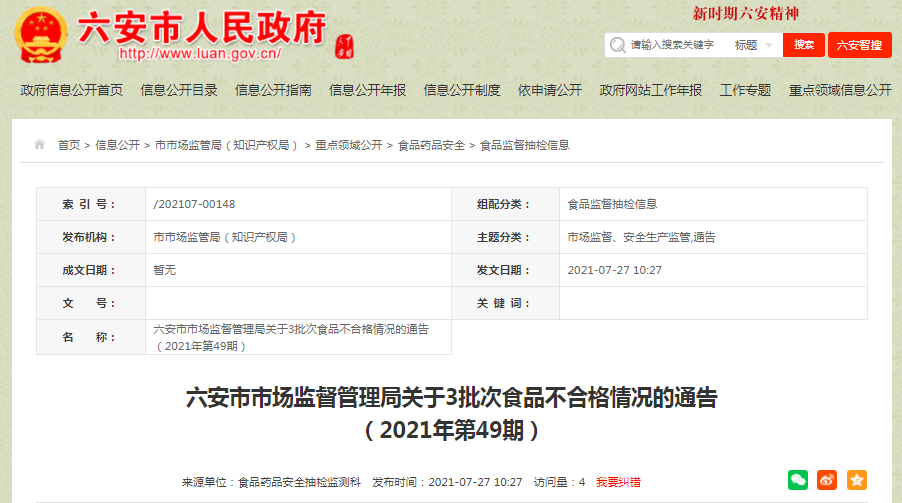Open 信息公开年报 menu item
Image resolution: width=902 pixels, height=503 pixels.
tap(368, 90)
